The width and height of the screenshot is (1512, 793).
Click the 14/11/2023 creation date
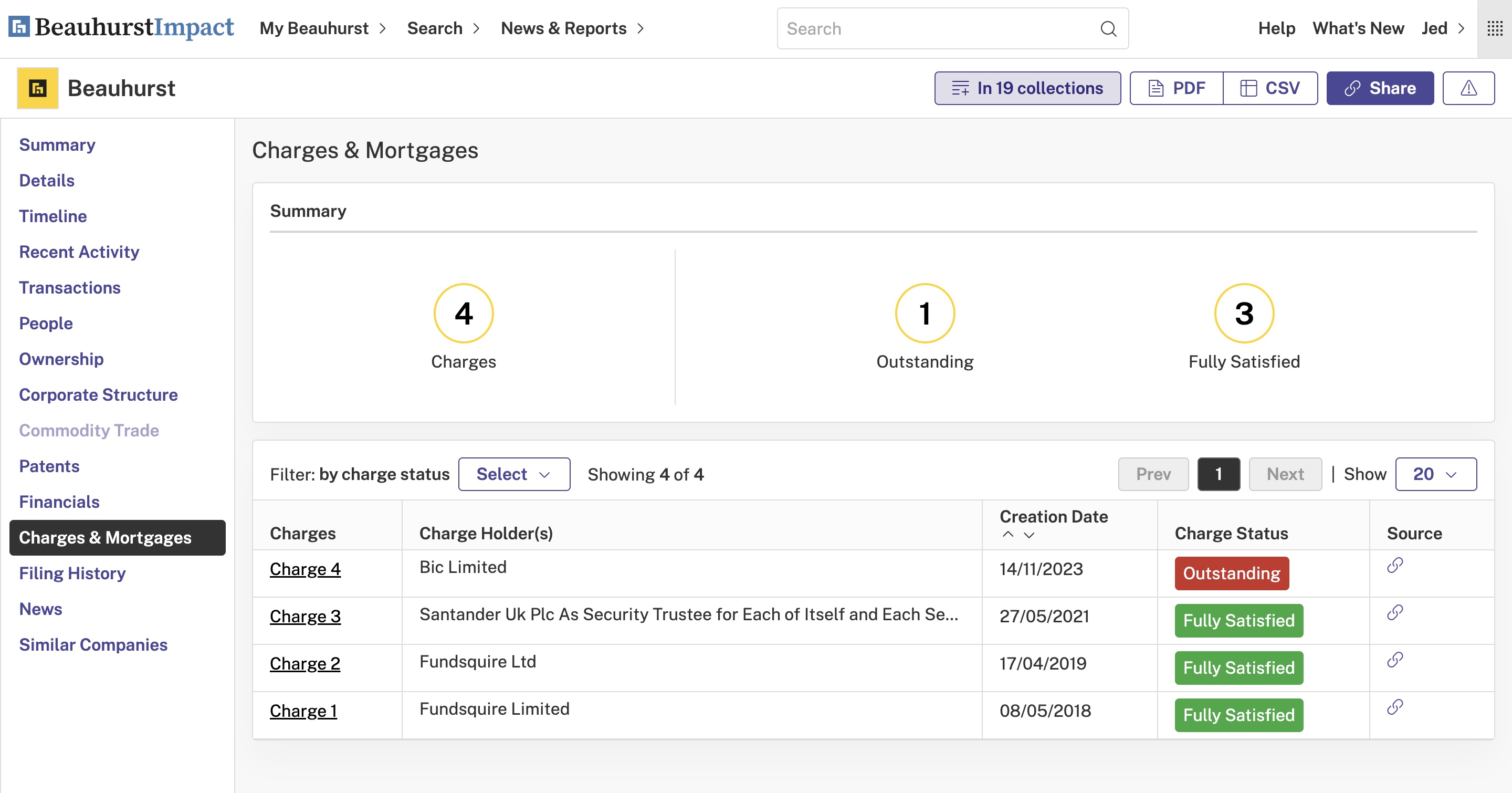[x=1041, y=569]
